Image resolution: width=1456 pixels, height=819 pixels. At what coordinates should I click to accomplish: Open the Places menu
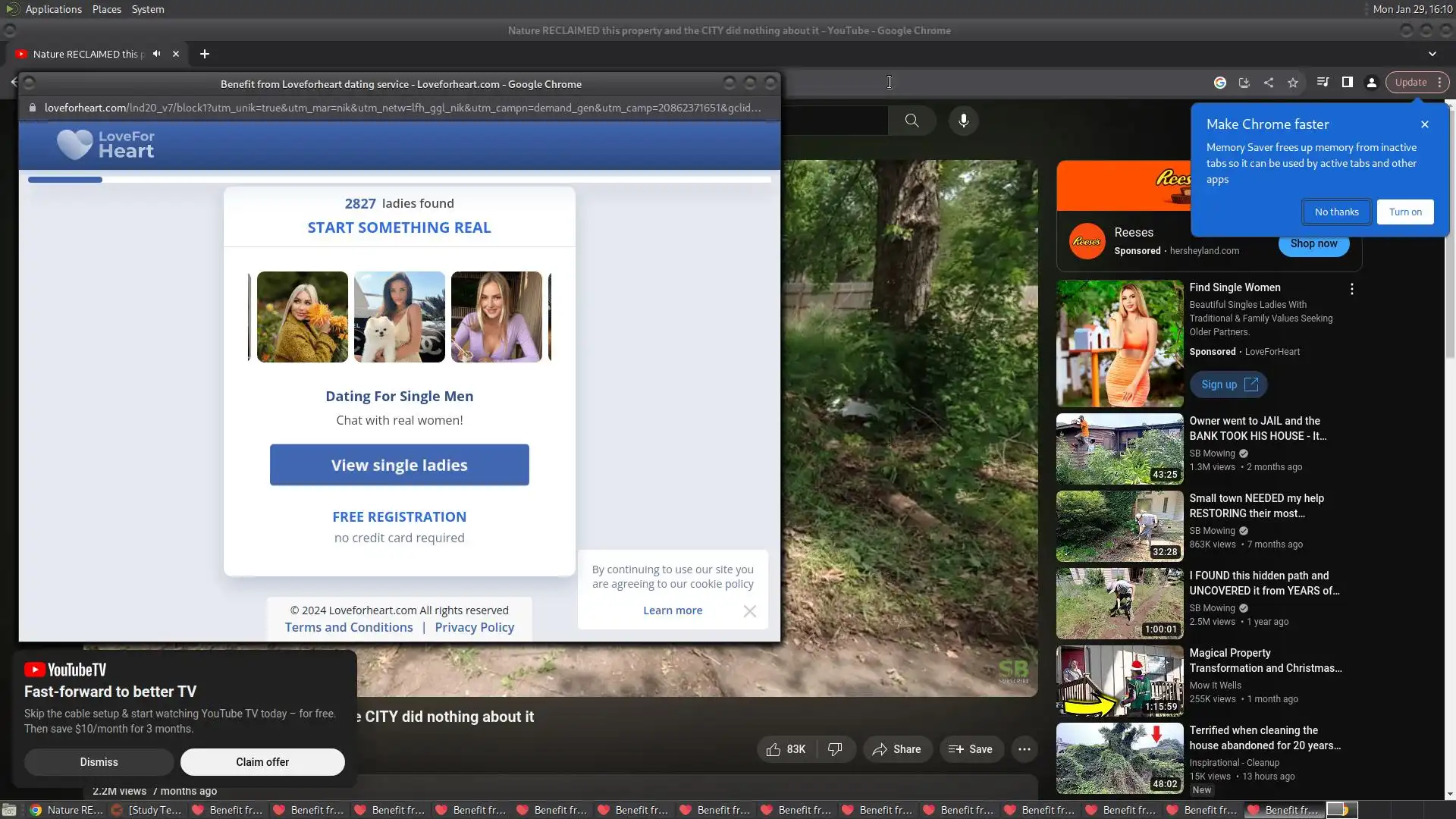pyautogui.click(x=107, y=9)
